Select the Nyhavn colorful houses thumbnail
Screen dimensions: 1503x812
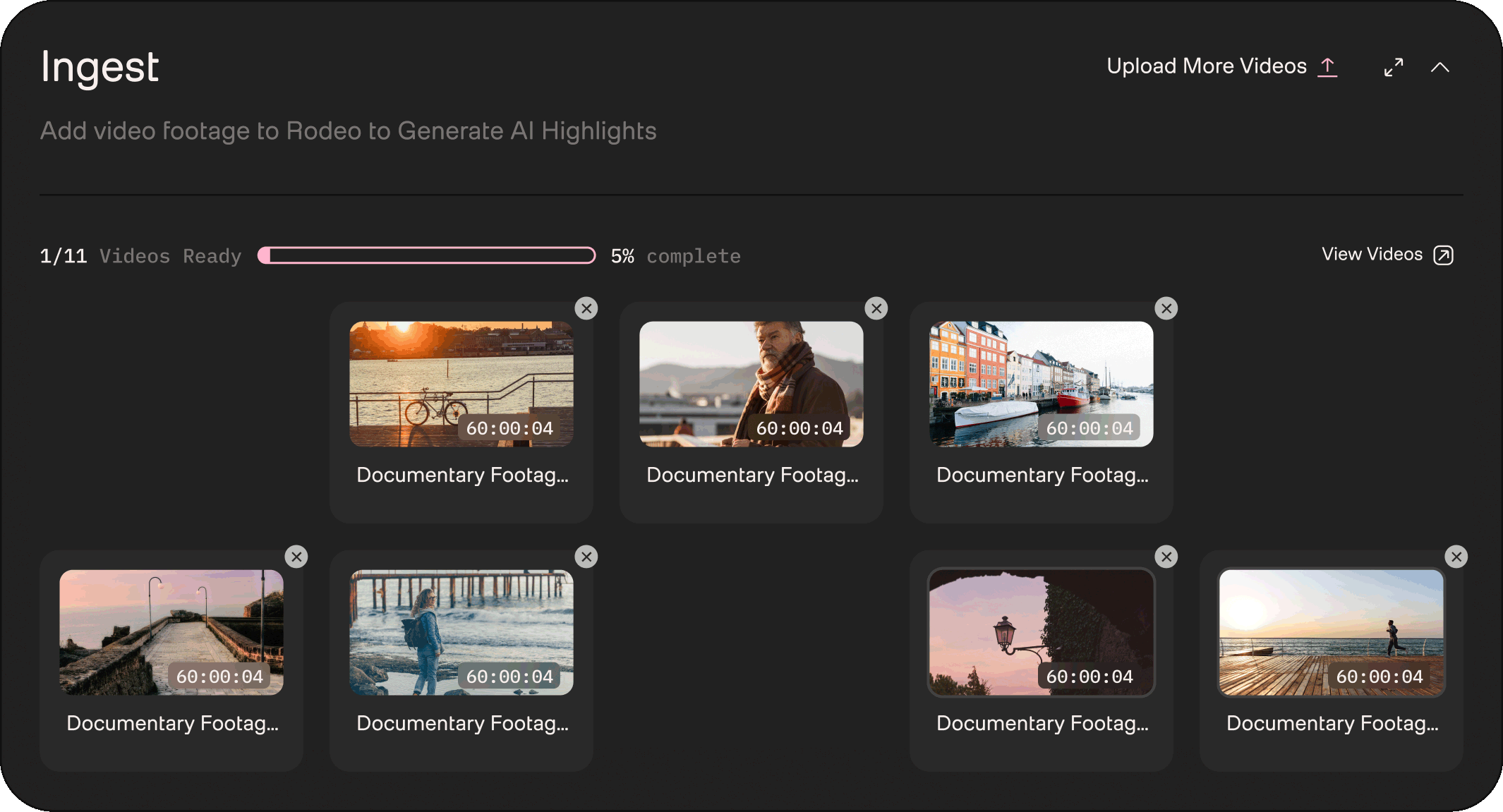[1042, 384]
